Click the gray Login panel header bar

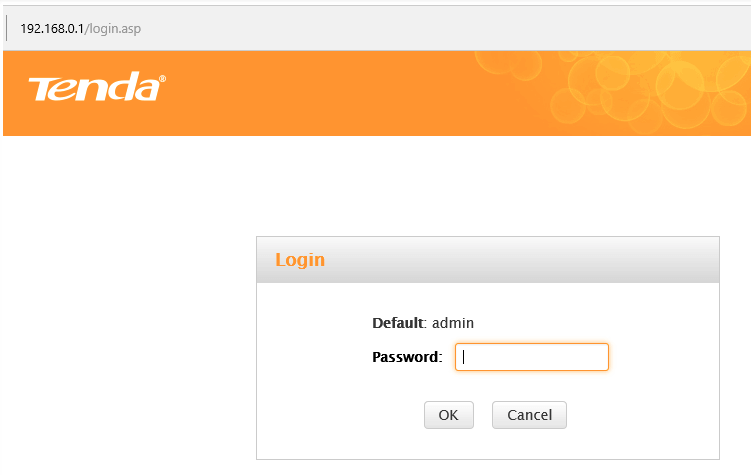pos(488,260)
